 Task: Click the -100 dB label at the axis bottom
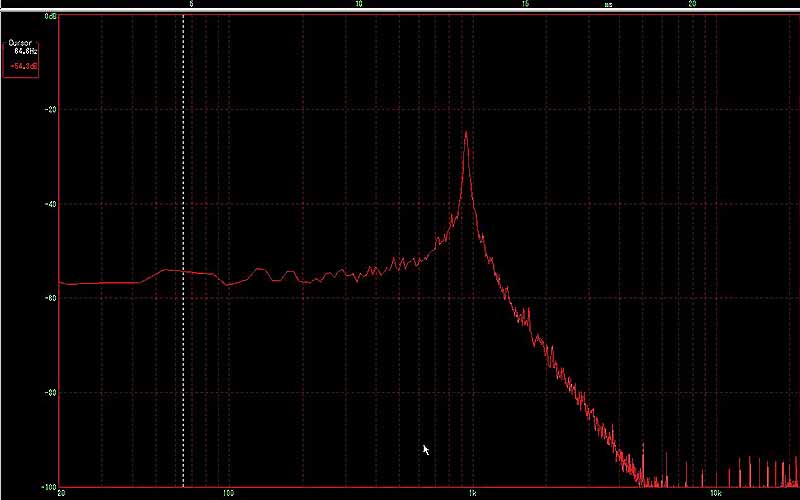point(49,486)
